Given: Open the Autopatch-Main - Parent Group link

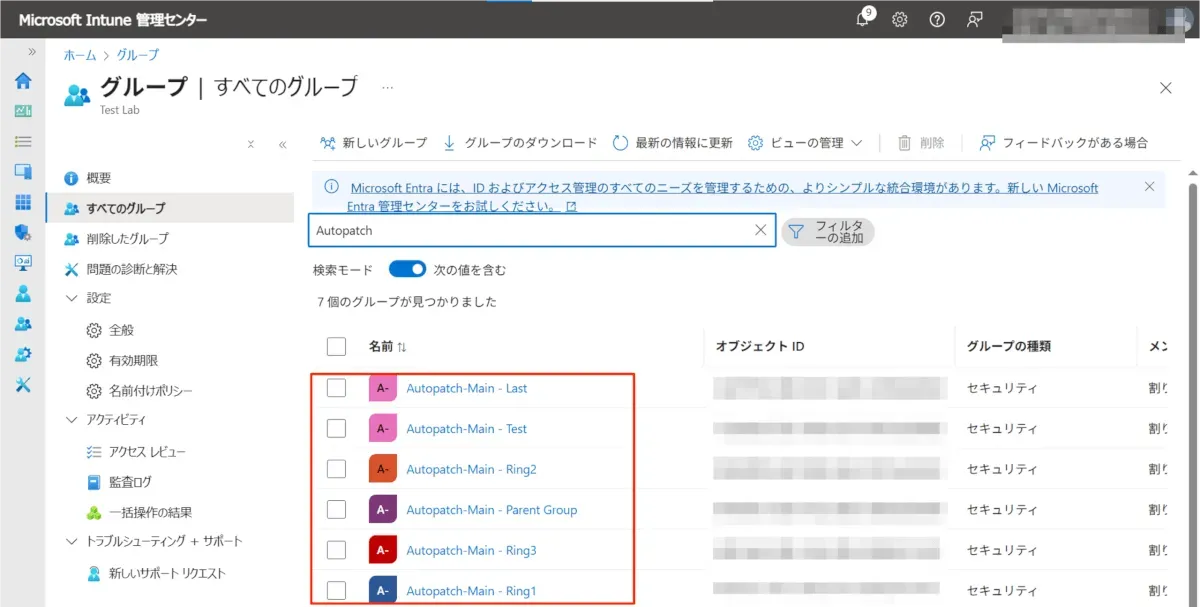Looking at the screenshot, I should 491,510.
